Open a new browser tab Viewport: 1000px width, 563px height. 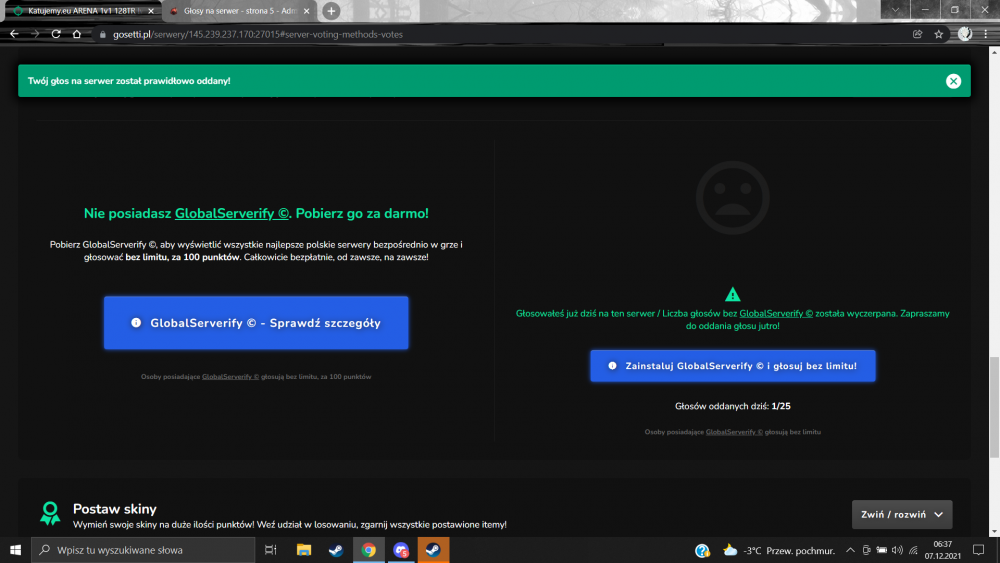(x=331, y=11)
